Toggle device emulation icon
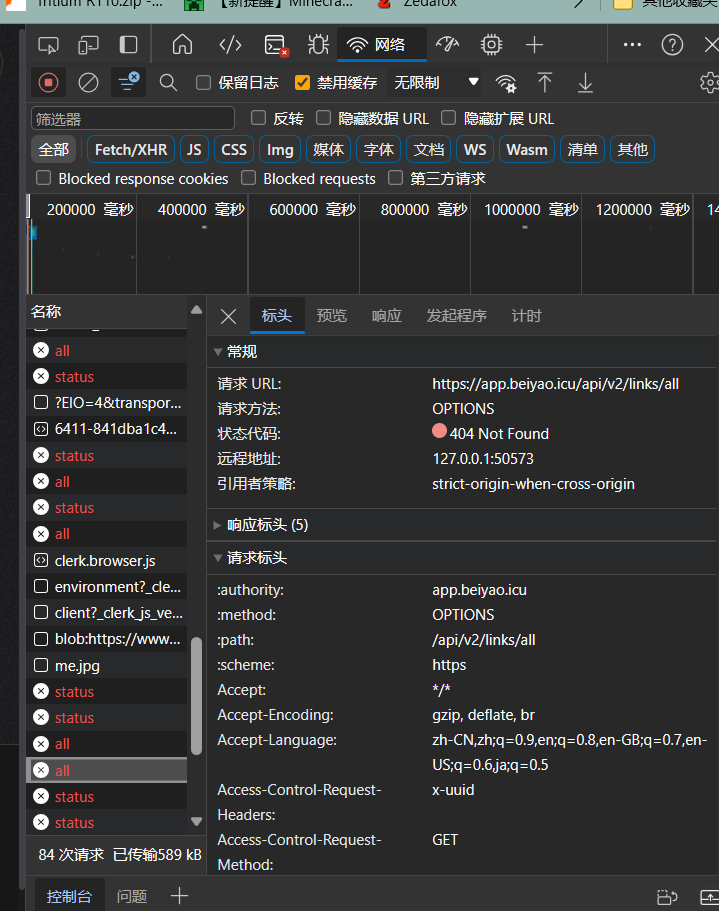 click(x=88, y=45)
